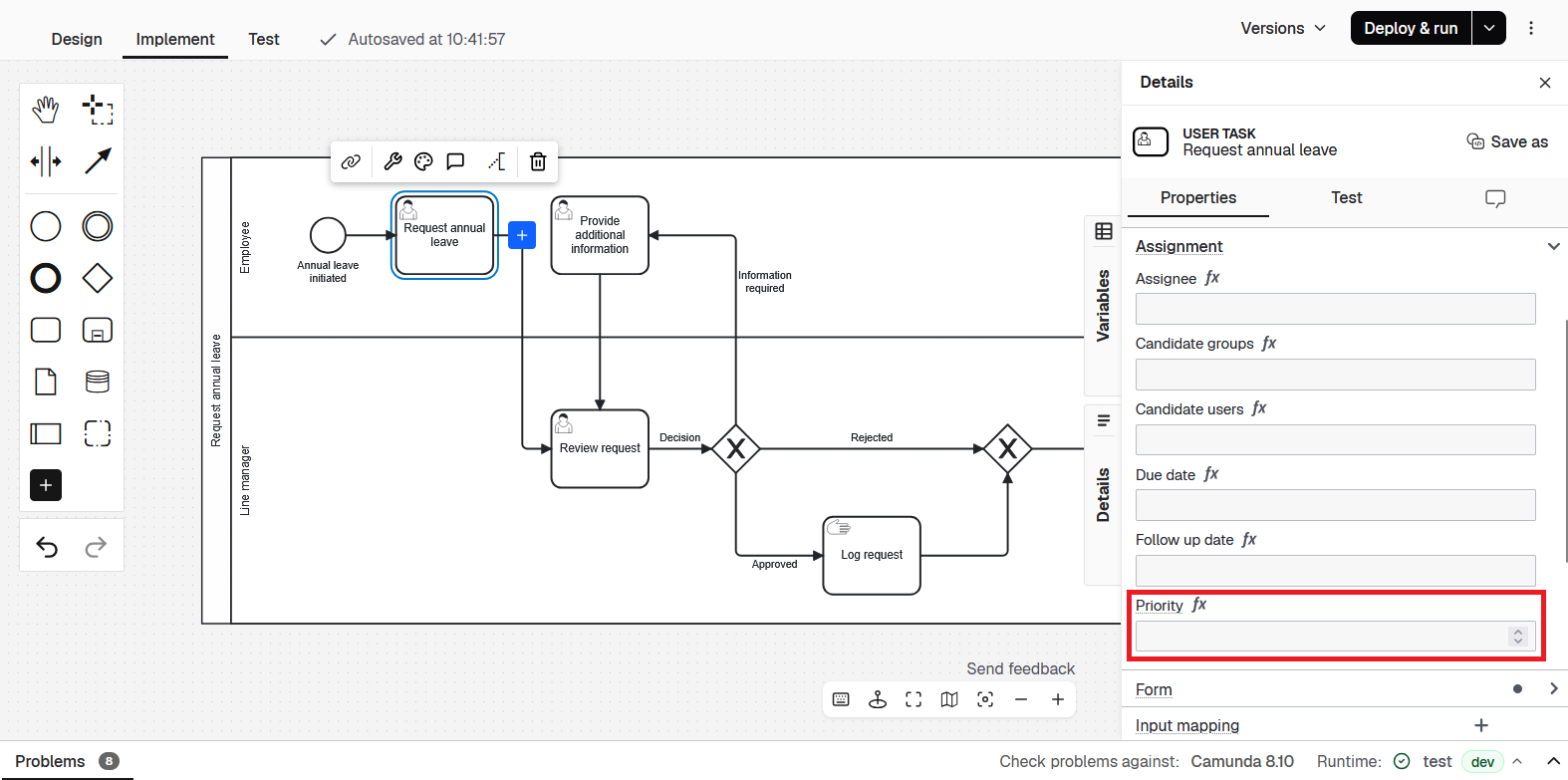Viewport: 1568px width, 780px height.
Task: Click the Deploy & run button
Action: pyautogui.click(x=1411, y=28)
